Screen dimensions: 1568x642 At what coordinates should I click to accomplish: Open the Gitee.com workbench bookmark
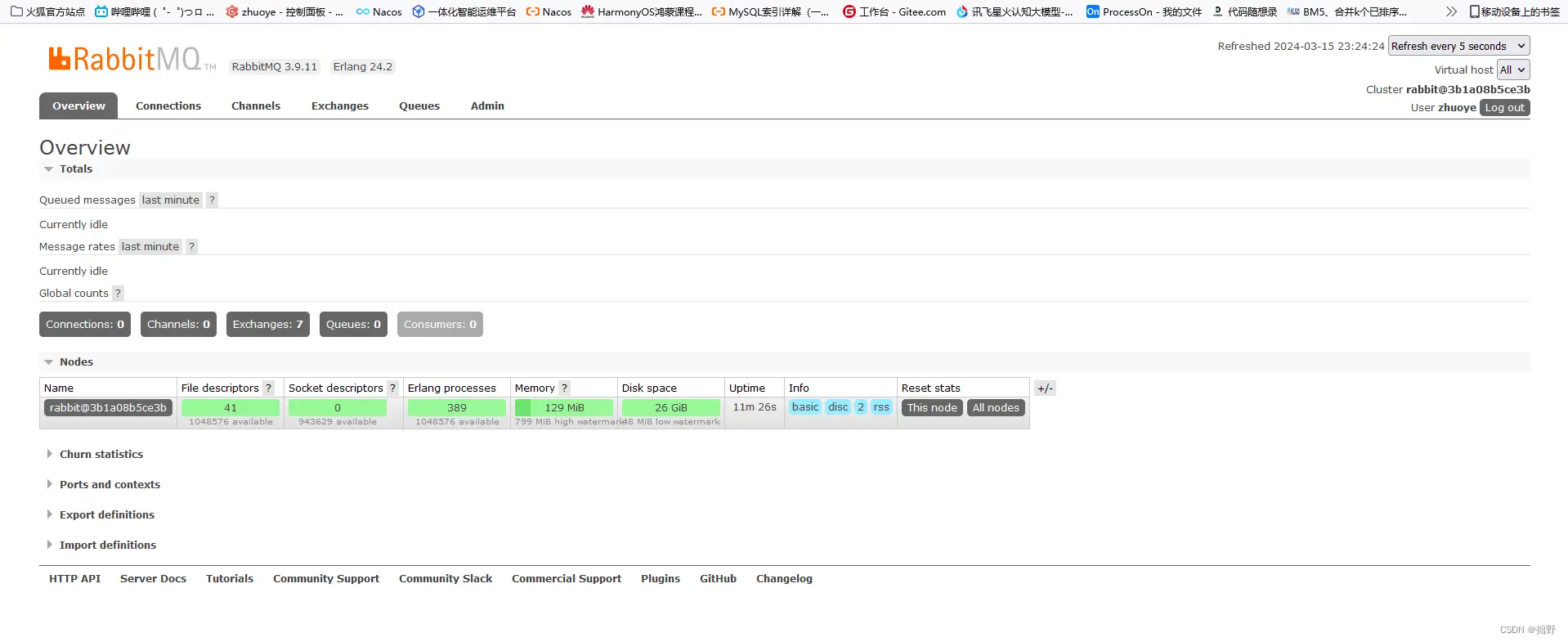pyautogui.click(x=894, y=11)
